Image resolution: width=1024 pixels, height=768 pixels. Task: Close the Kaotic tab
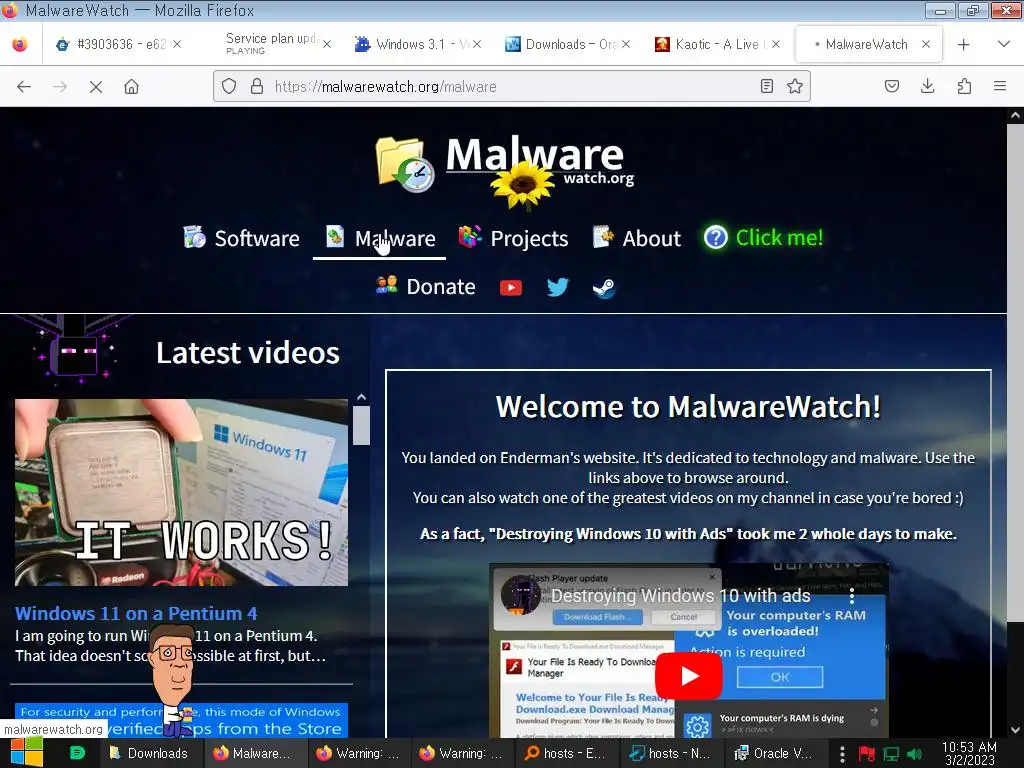pos(775,44)
